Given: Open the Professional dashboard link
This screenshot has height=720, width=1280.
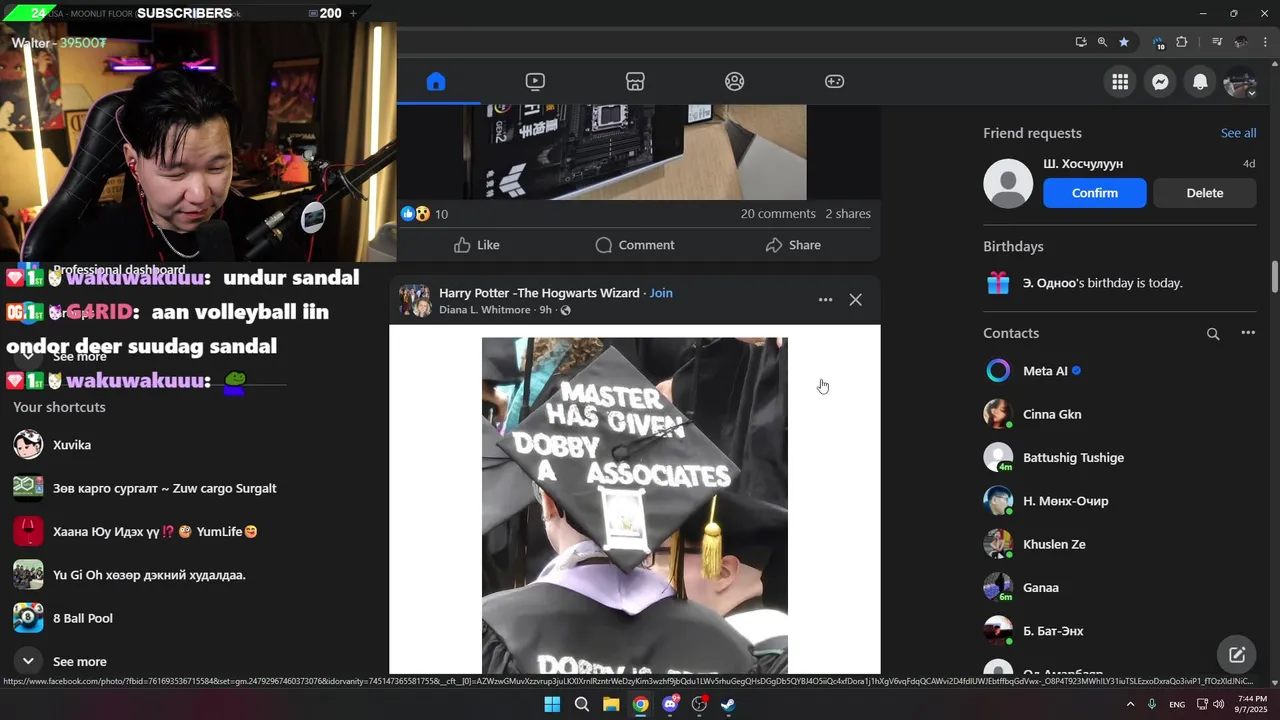Looking at the screenshot, I should [119, 270].
